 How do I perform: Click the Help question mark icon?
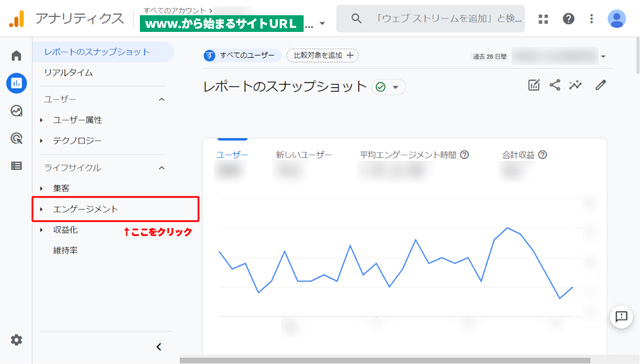click(x=568, y=19)
